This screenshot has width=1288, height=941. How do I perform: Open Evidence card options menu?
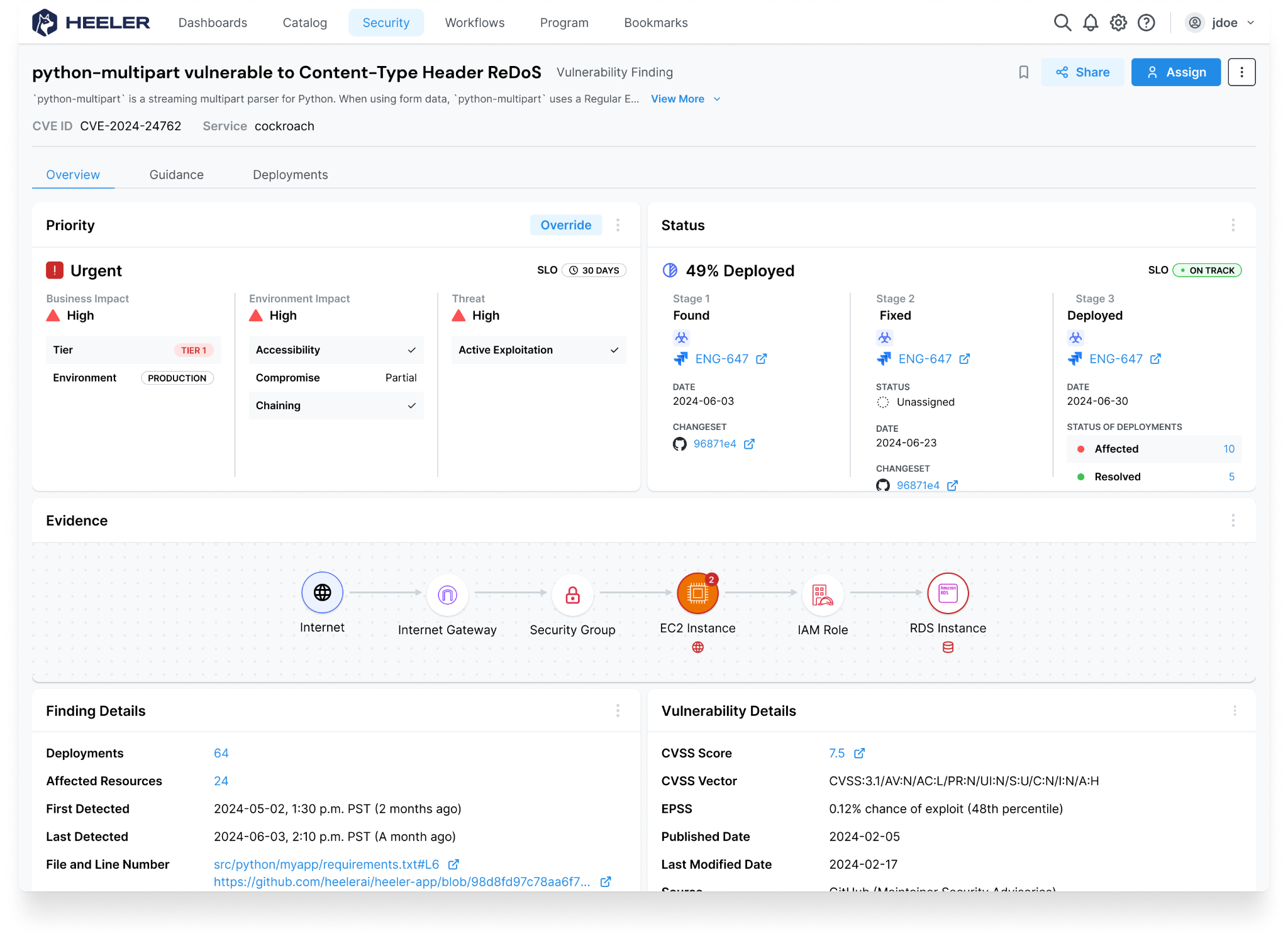tap(1233, 520)
